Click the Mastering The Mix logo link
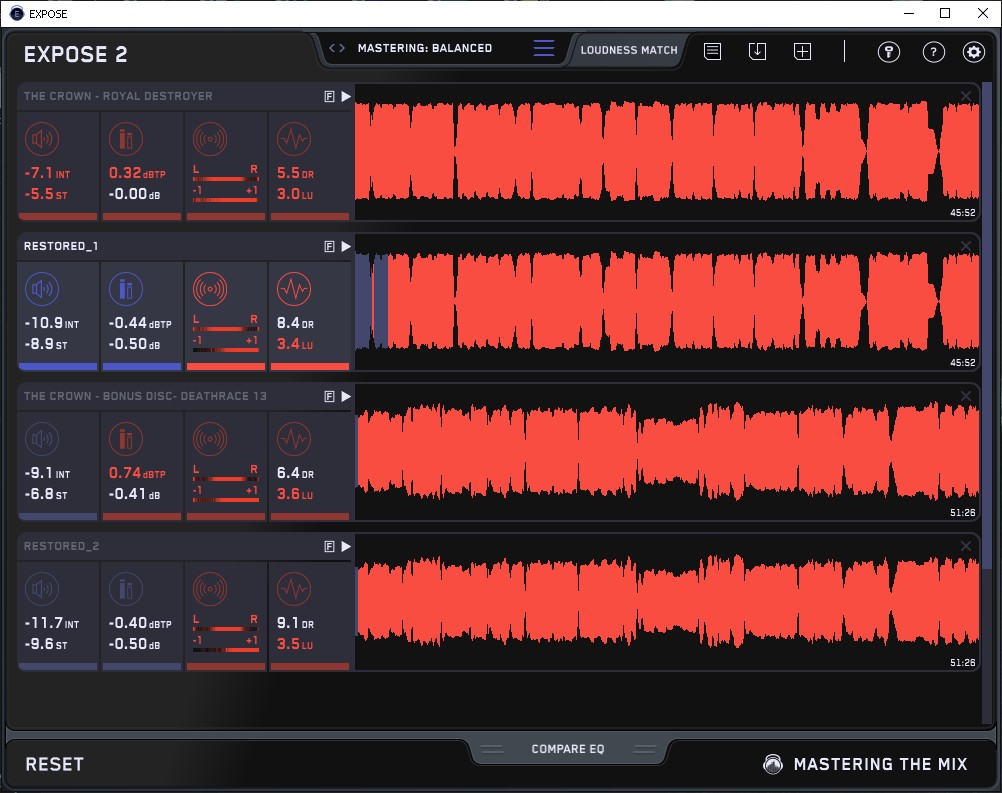The width and height of the screenshot is (1002, 793). tap(865, 764)
